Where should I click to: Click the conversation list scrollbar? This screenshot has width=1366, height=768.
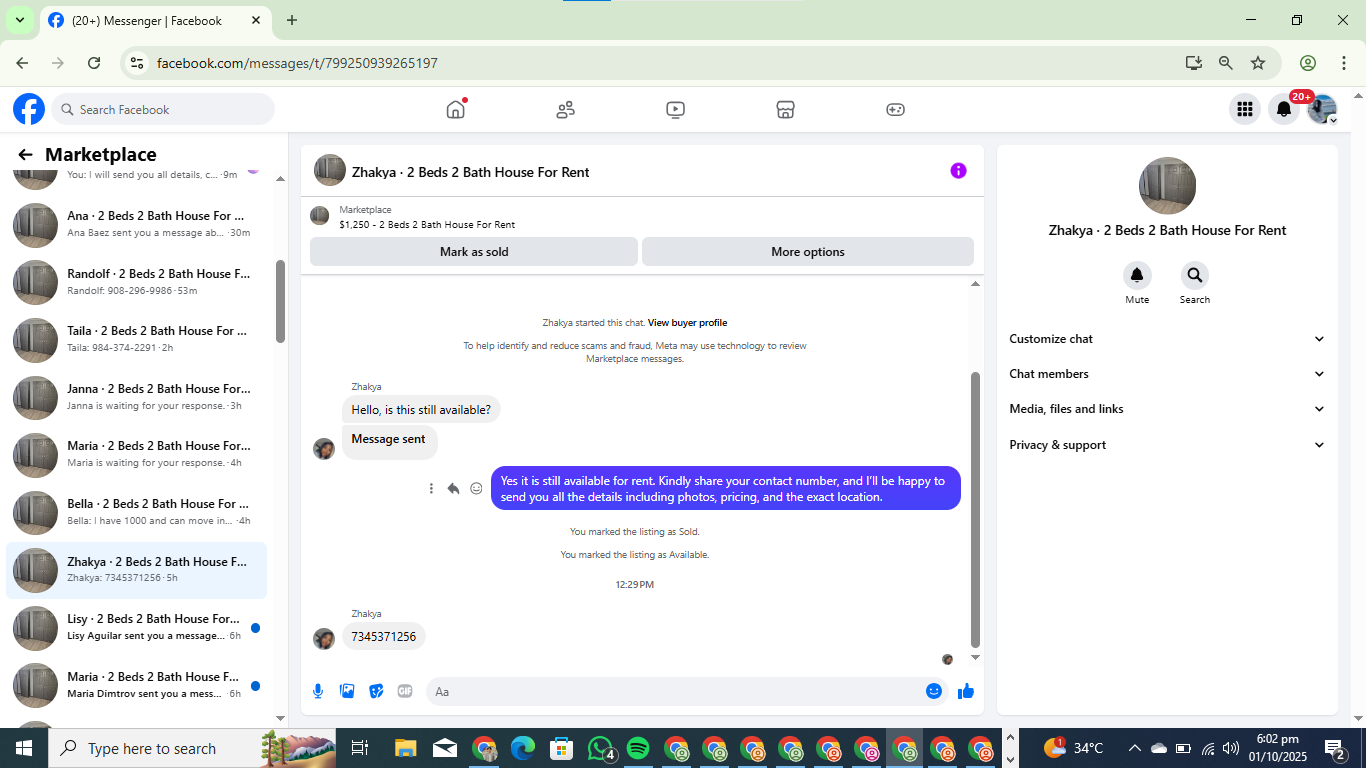click(281, 301)
